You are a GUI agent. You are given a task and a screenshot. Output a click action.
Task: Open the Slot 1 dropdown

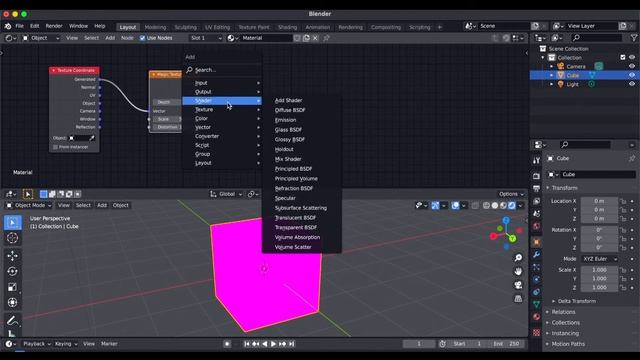[206, 38]
